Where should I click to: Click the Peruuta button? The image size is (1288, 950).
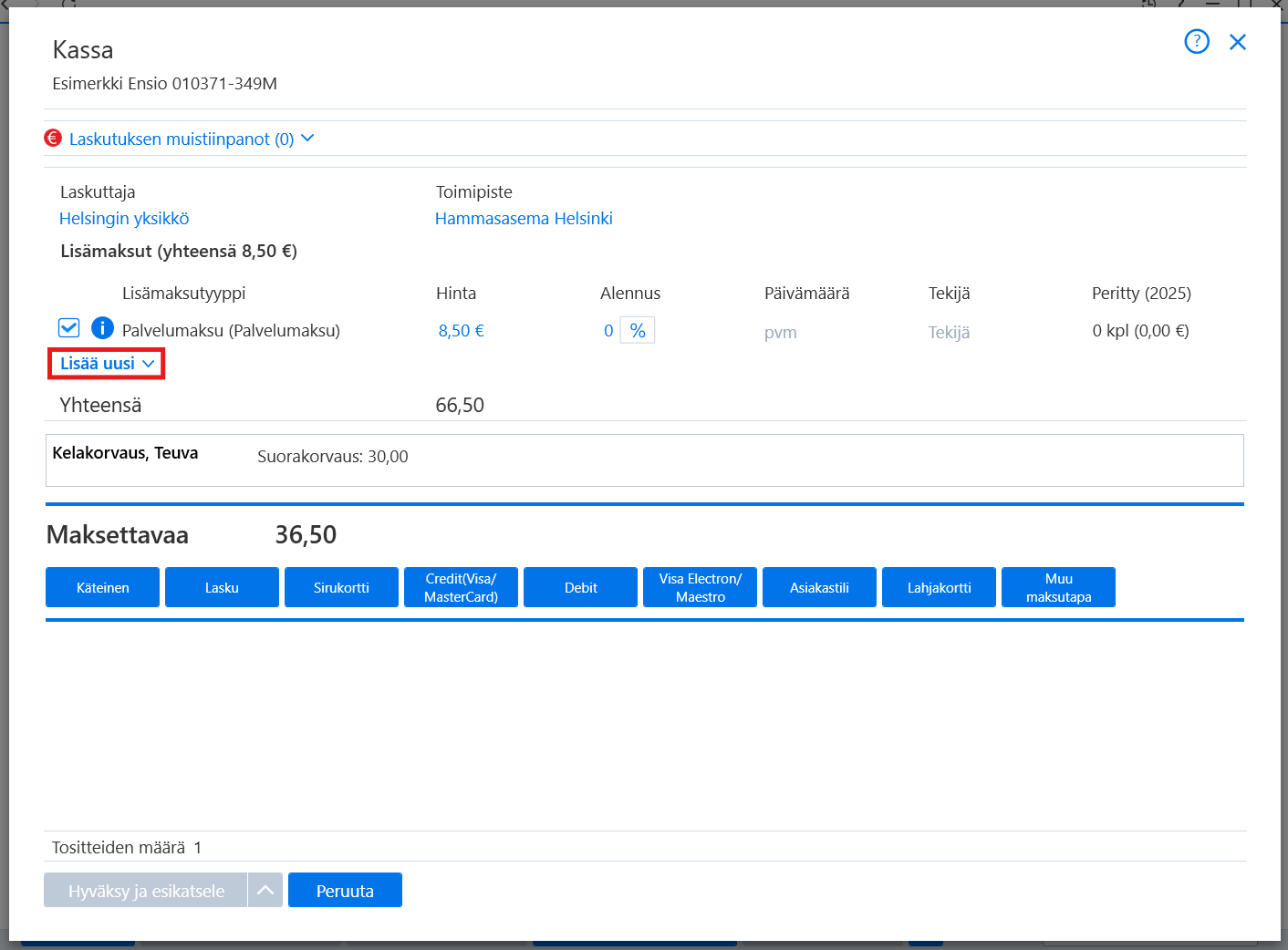[345, 891]
